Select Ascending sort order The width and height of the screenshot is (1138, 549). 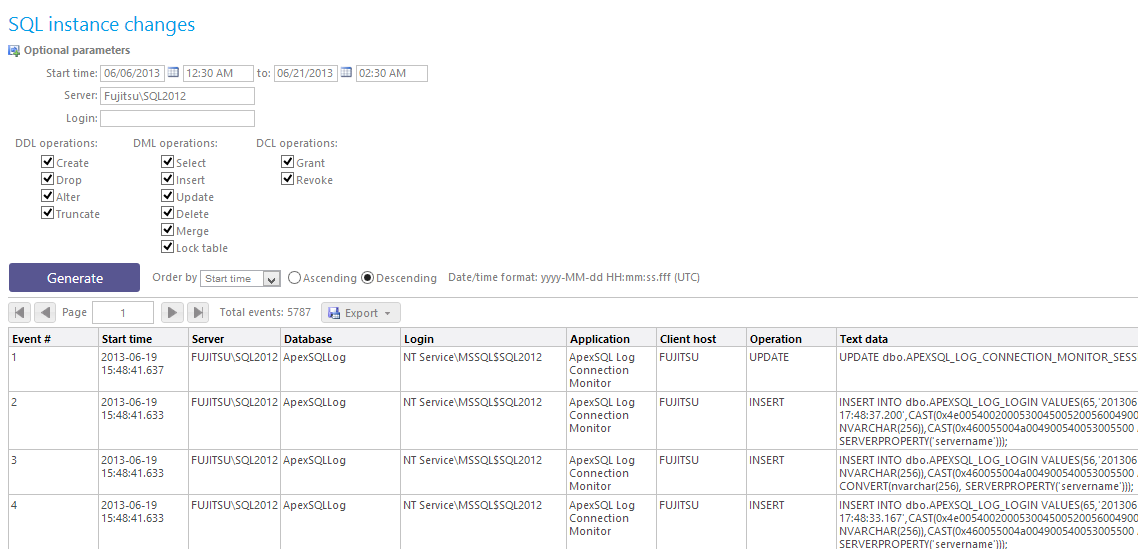click(295, 277)
